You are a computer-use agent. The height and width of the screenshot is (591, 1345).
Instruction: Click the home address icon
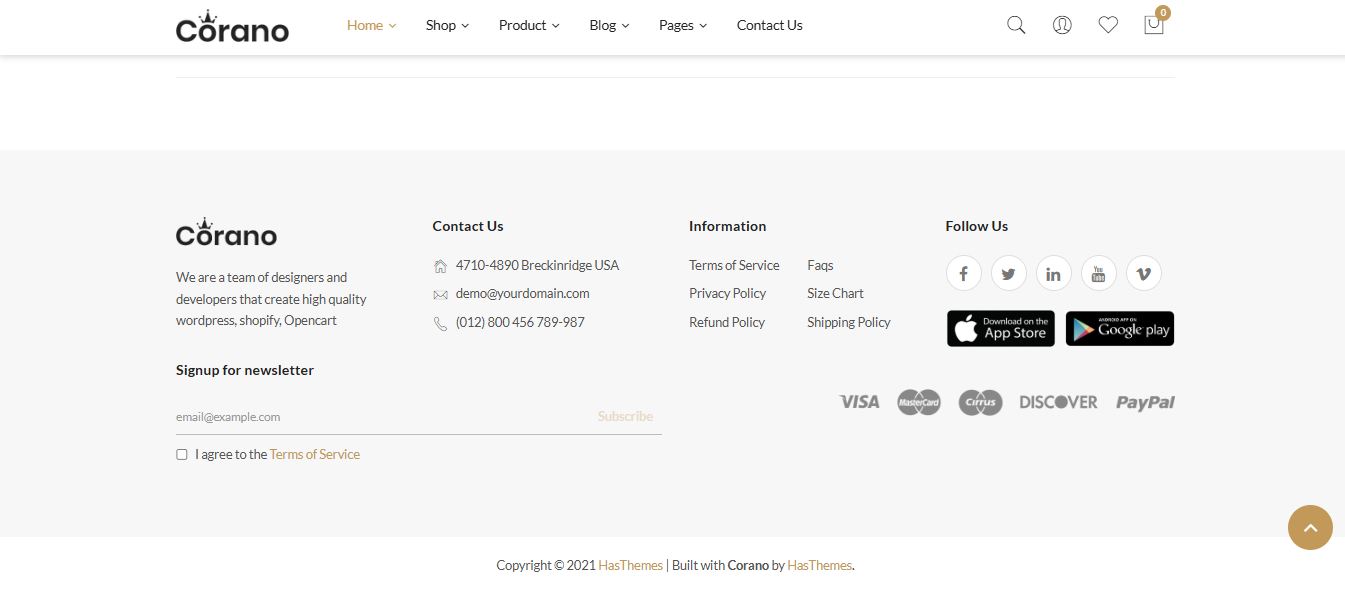tap(440, 266)
